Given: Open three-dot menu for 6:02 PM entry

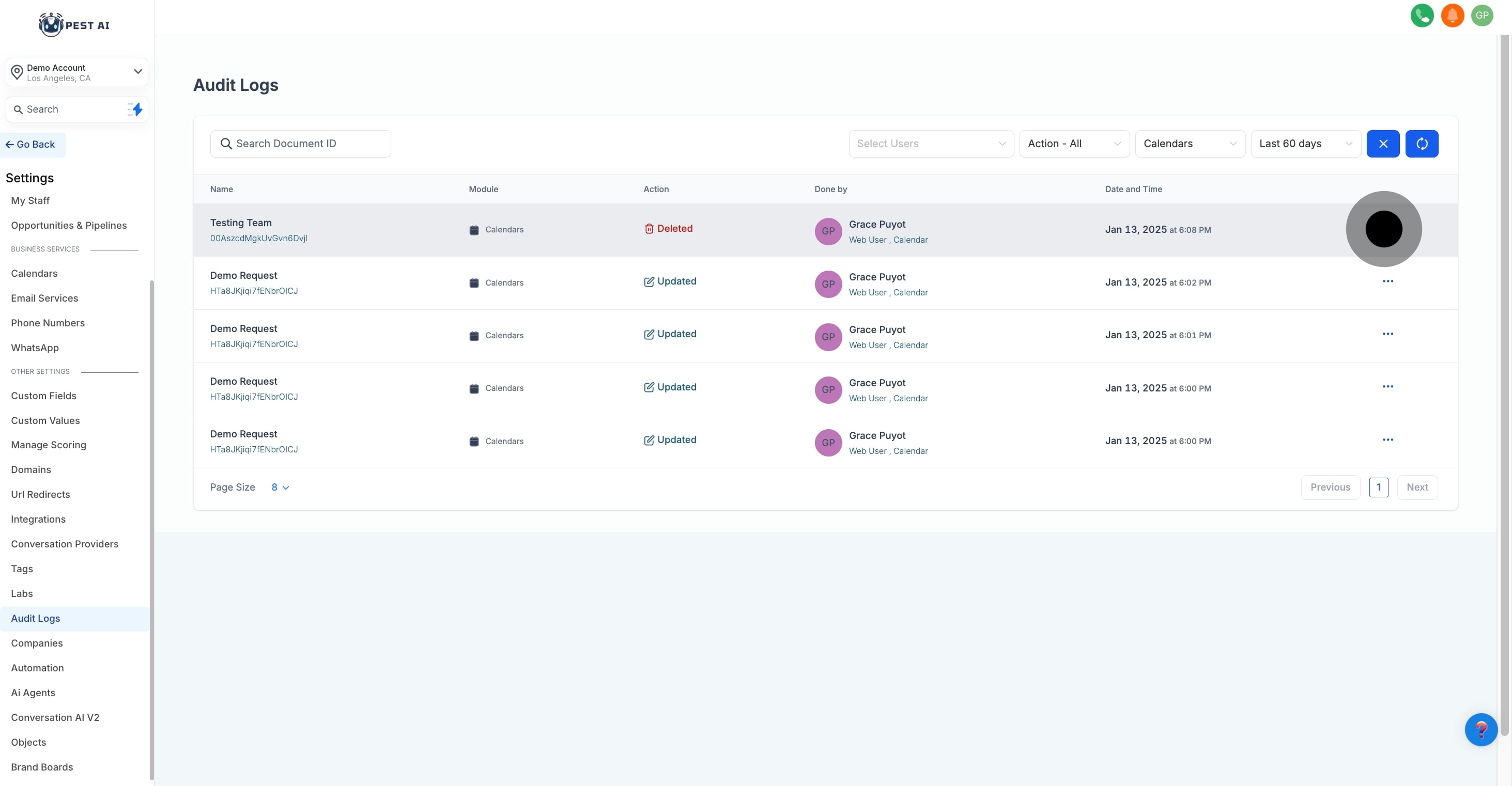Looking at the screenshot, I should click(1387, 281).
